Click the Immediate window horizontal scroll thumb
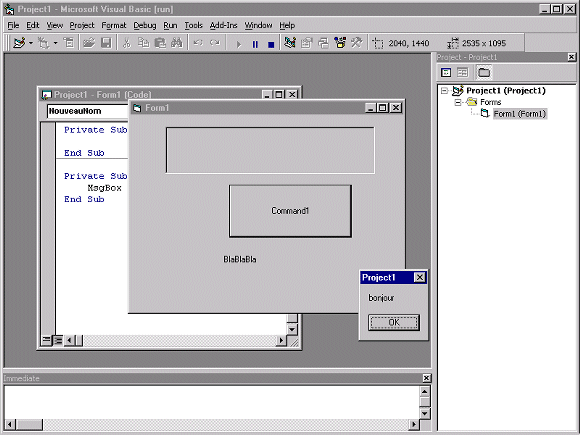This screenshot has width=580, height=435. (x=29, y=424)
